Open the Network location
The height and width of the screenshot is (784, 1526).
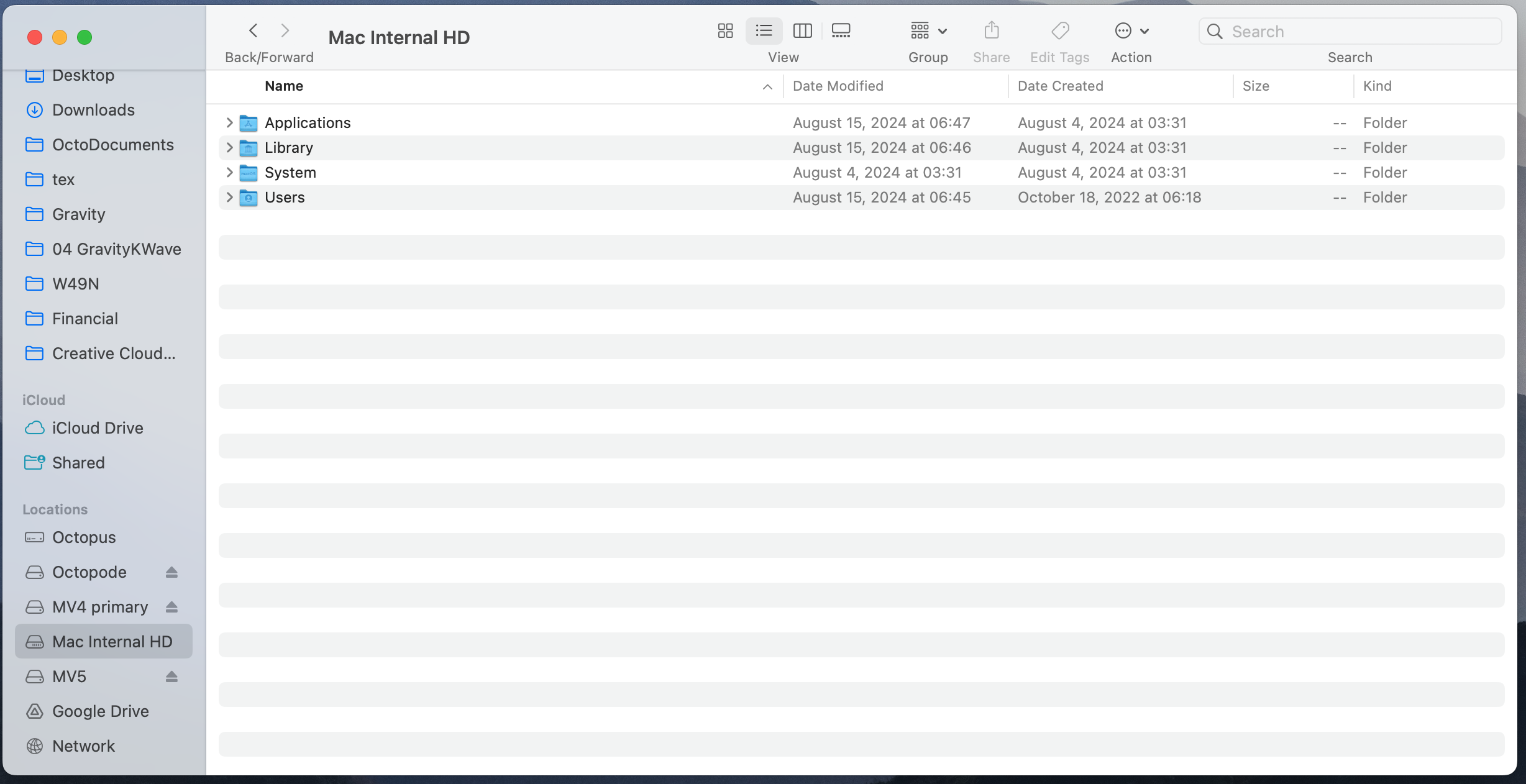coord(83,745)
